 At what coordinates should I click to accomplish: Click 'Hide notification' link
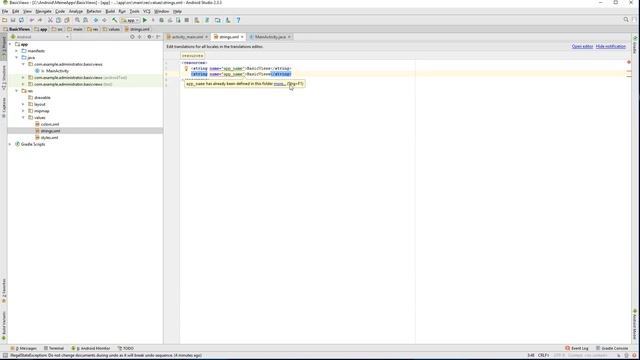pyautogui.click(x=610, y=47)
